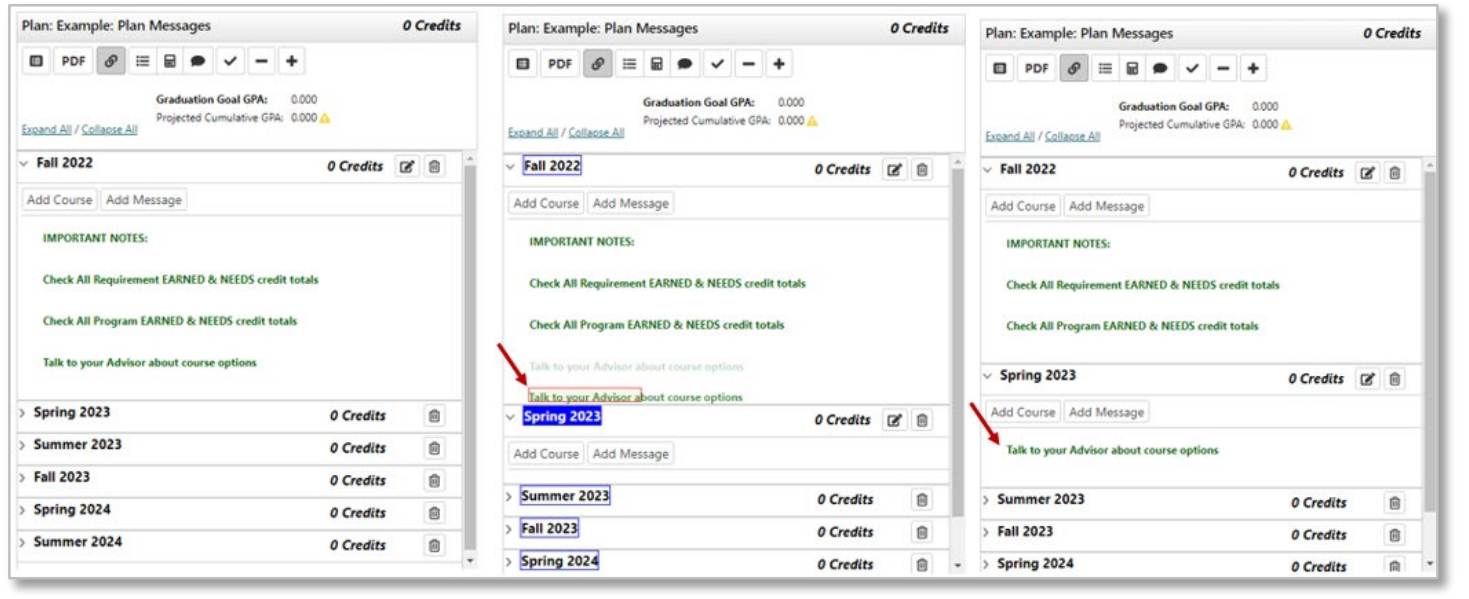Click the checkmark icon in the middle plan toolbar
Screen dimensions: 1469x599
(717, 64)
